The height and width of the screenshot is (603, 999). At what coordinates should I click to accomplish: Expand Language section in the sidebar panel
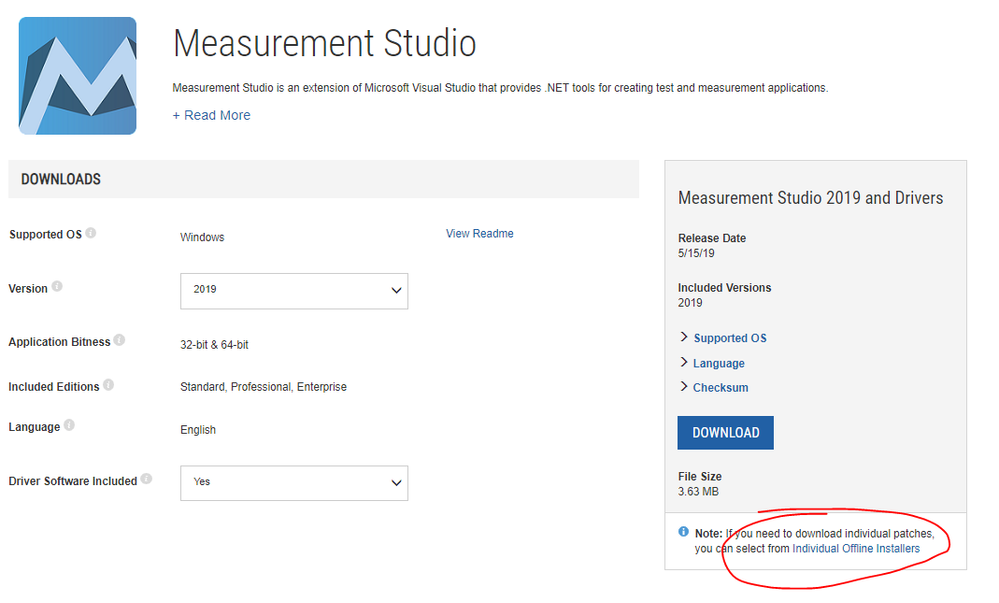[712, 363]
